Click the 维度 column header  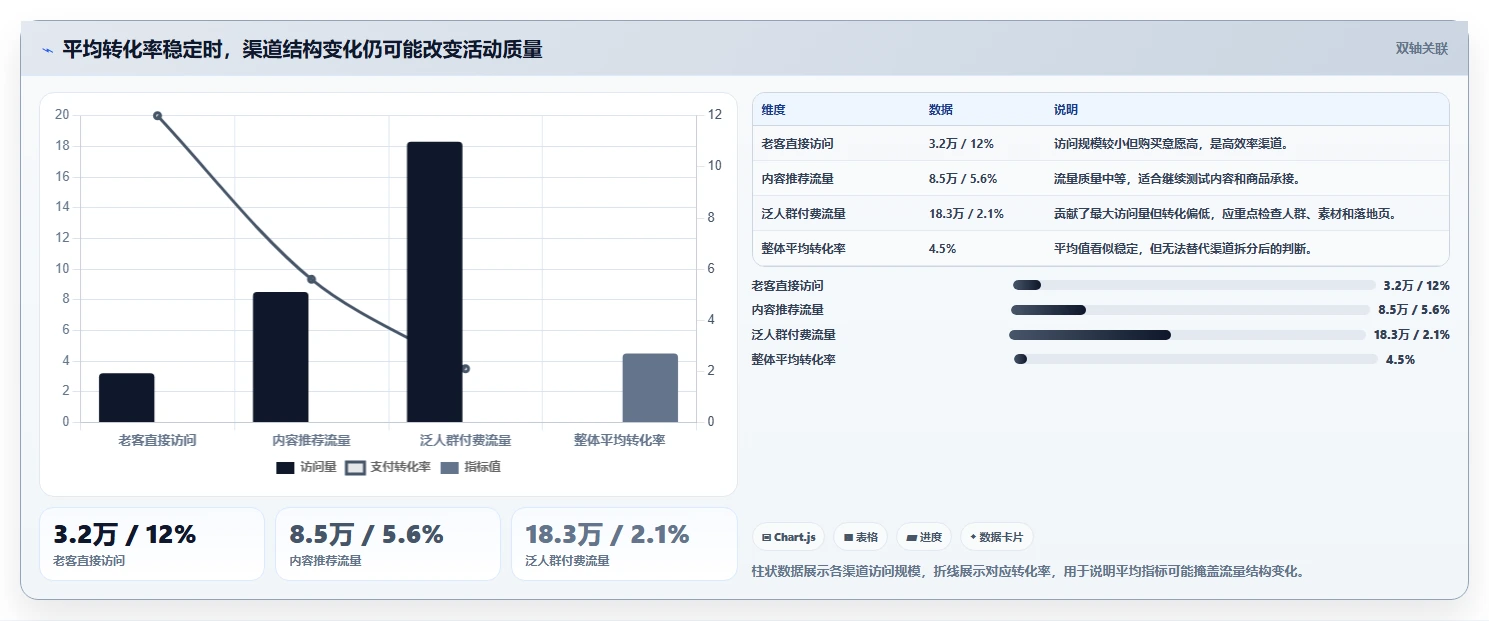pos(774,110)
